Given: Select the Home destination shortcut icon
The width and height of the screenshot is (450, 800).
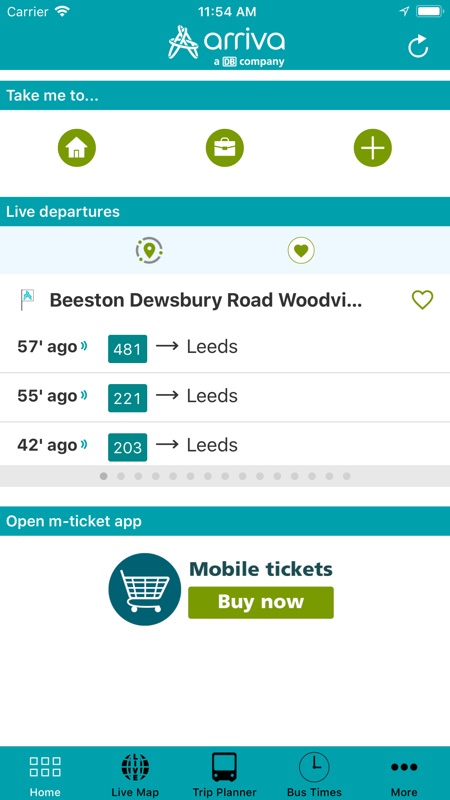Looking at the screenshot, I should point(77,148).
